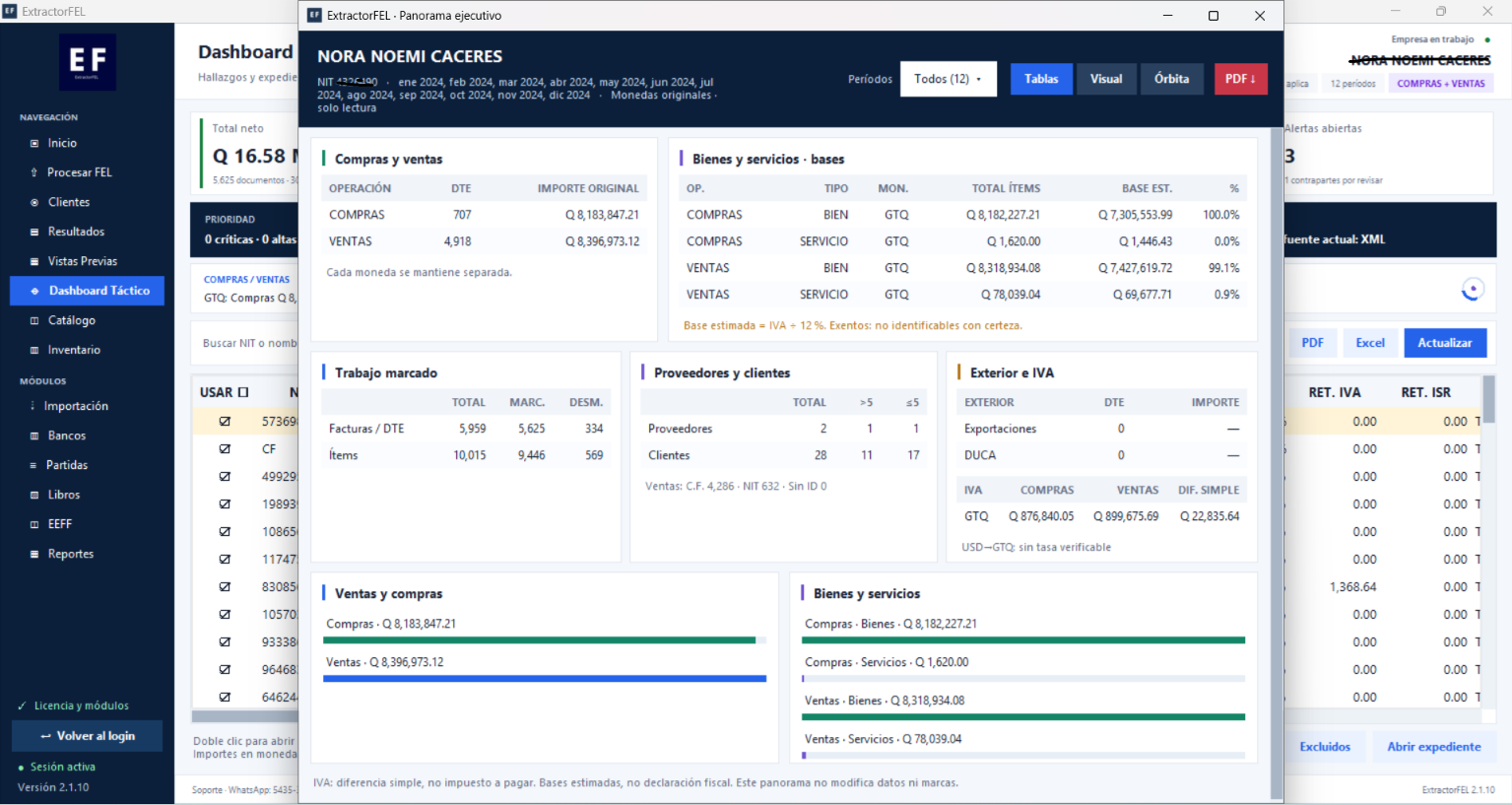Viewport: 1512px width, 805px height.
Task: Select the Catálogo sidebar icon
Action: [34, 320]
